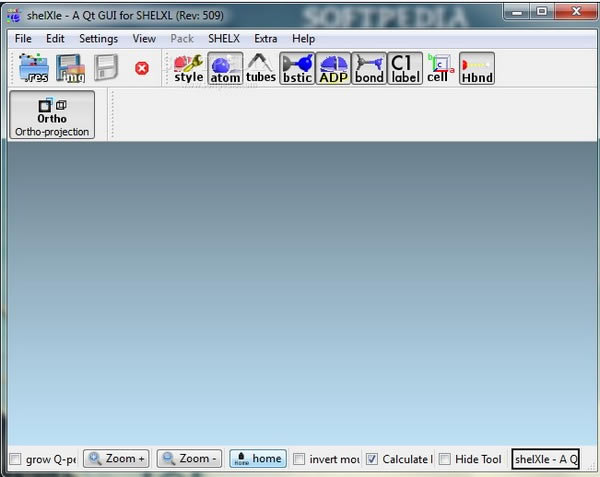The width and height of the screenshot is (600, 477).
Task: Open a .res file with toolbar icon
Action: [x=34, y=68]
